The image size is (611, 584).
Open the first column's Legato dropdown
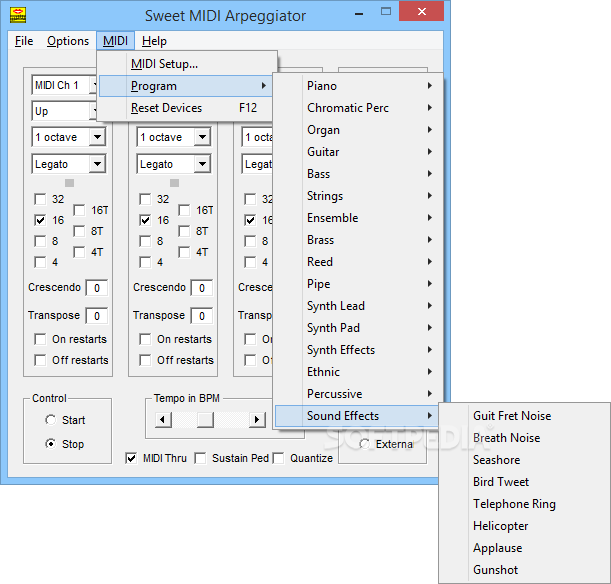97,164
